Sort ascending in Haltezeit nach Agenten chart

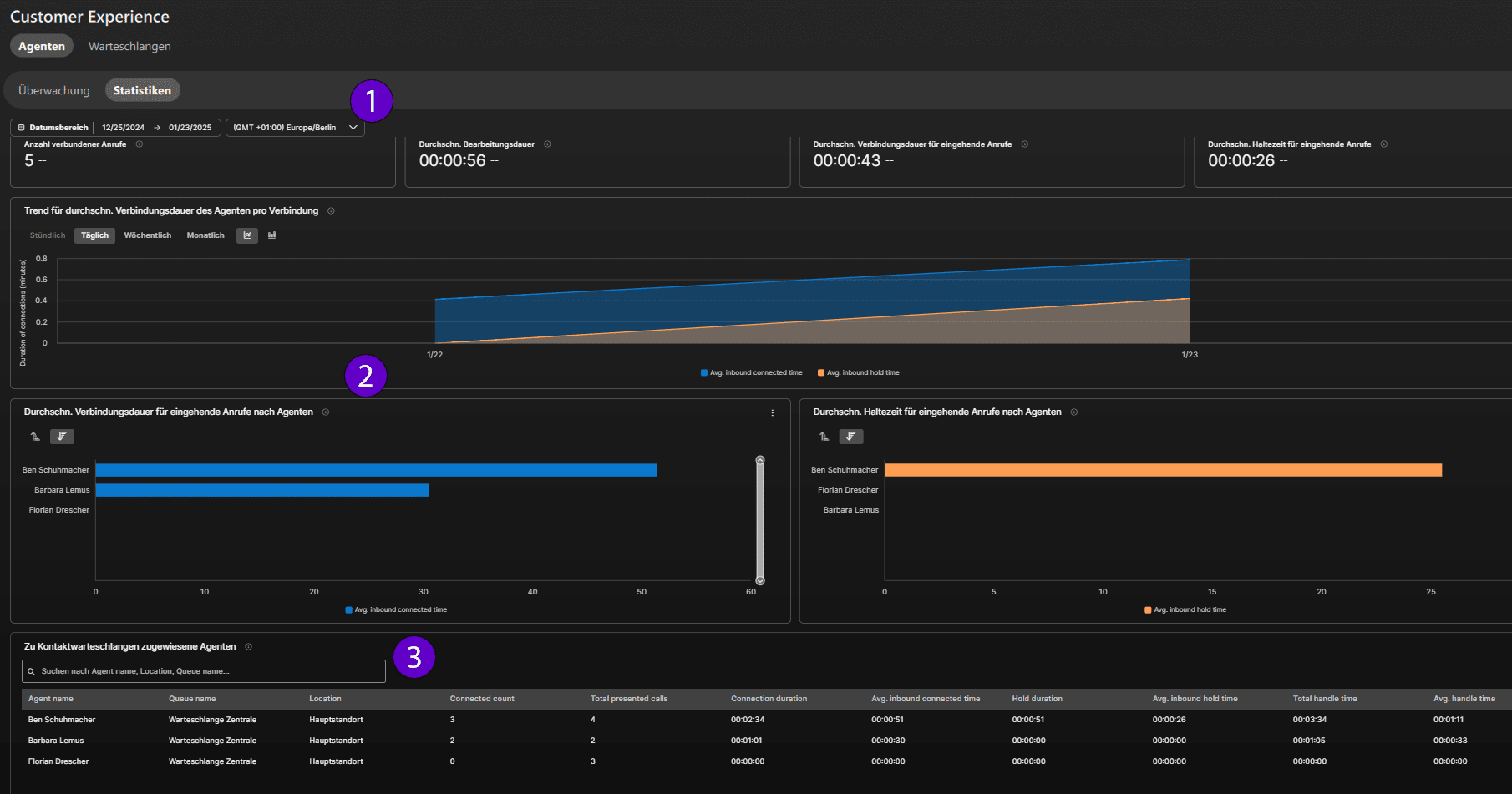click(824, 437)
